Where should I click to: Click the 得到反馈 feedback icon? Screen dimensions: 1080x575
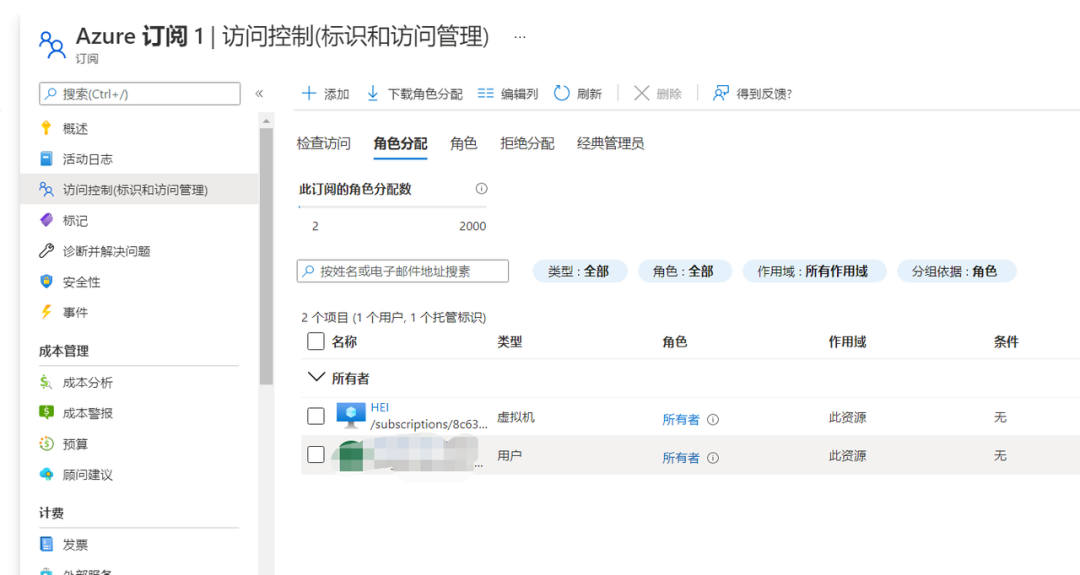click(x=720, y=93)
